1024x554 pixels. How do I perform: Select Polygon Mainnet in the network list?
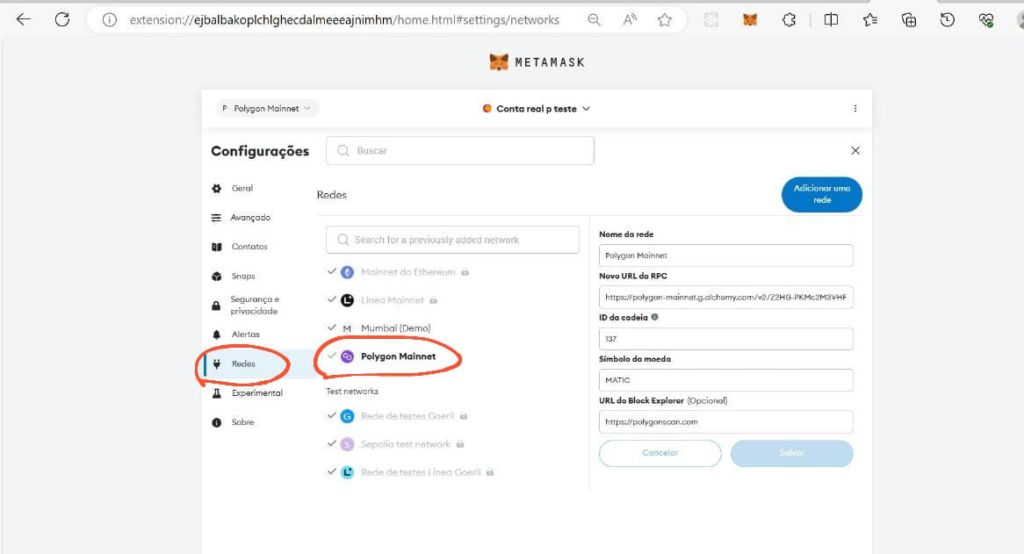pos(398,356)
